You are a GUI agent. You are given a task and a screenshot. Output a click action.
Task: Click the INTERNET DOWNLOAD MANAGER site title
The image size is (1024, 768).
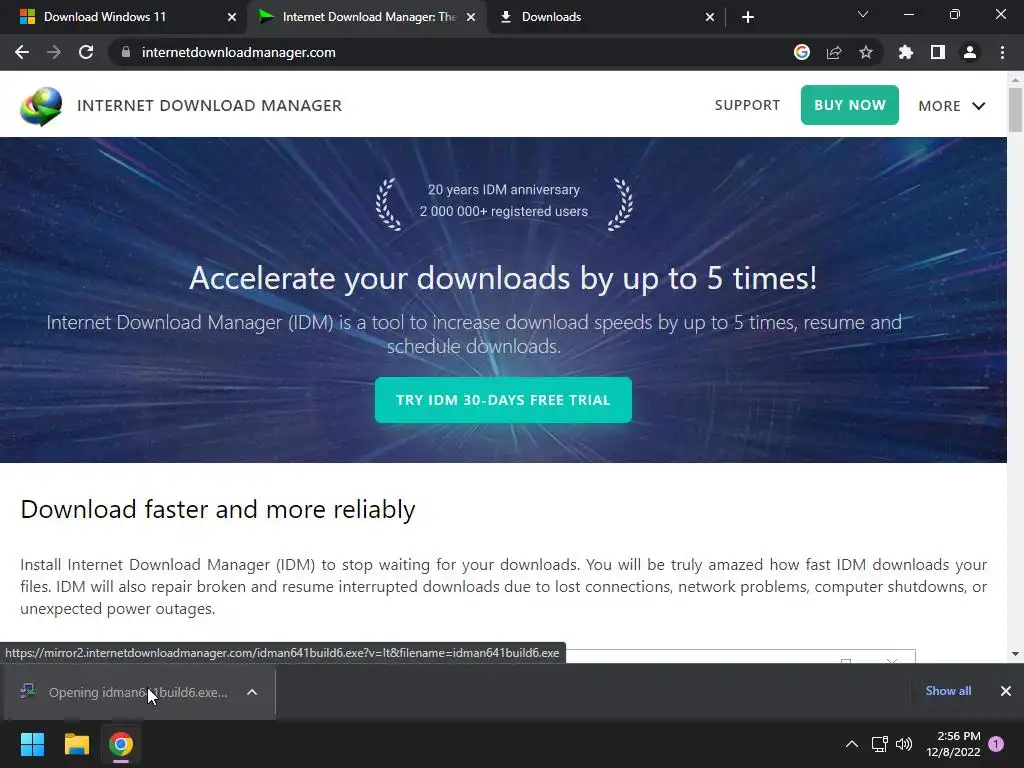click(x=209, y=106)
